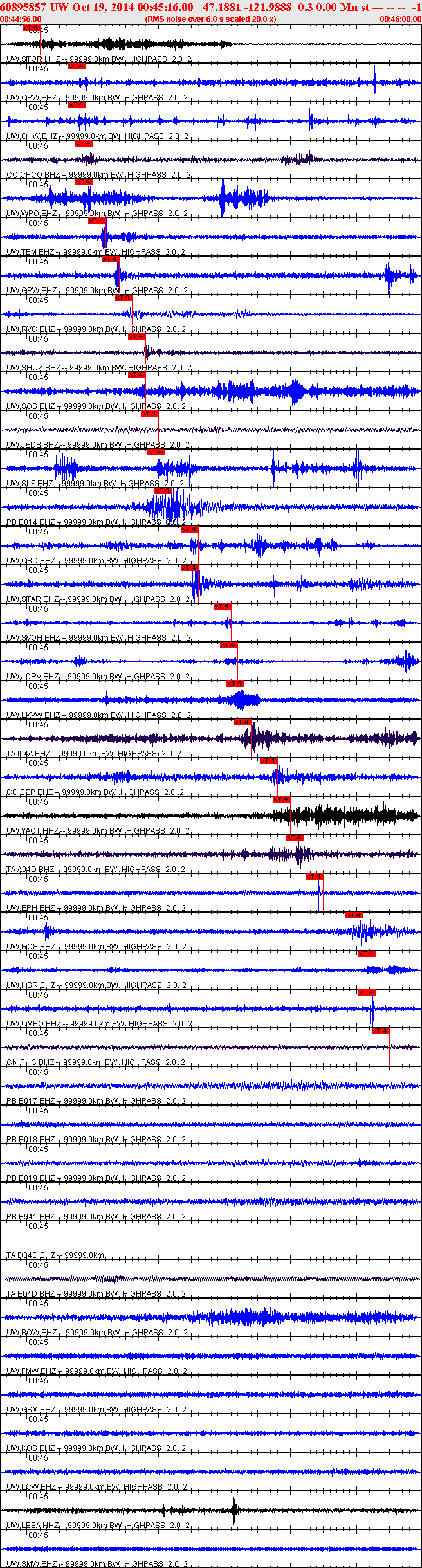The image size is (422, 1568).
Task: Click the red pick flag on the UW.SOS EHZ trace
Action: point(137,375)
